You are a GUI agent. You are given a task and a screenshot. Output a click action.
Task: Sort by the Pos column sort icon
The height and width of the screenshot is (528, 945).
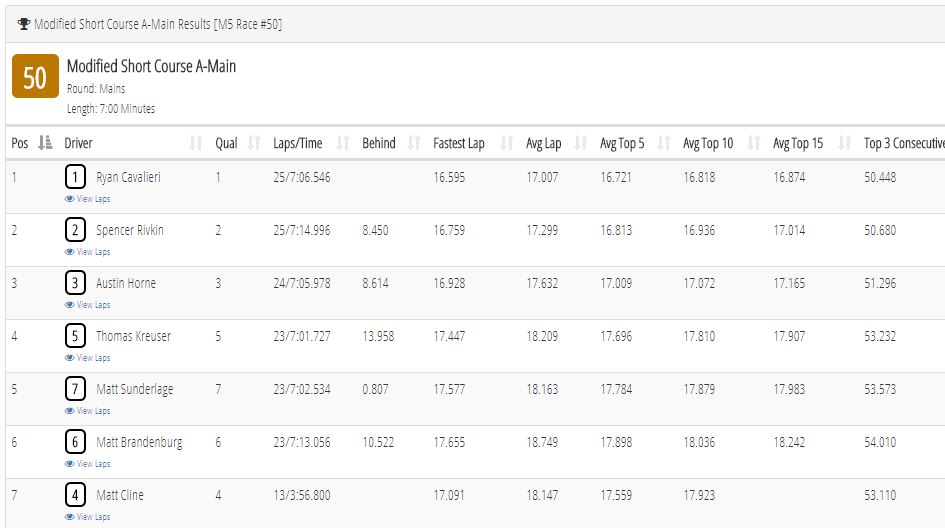(45, 143)
